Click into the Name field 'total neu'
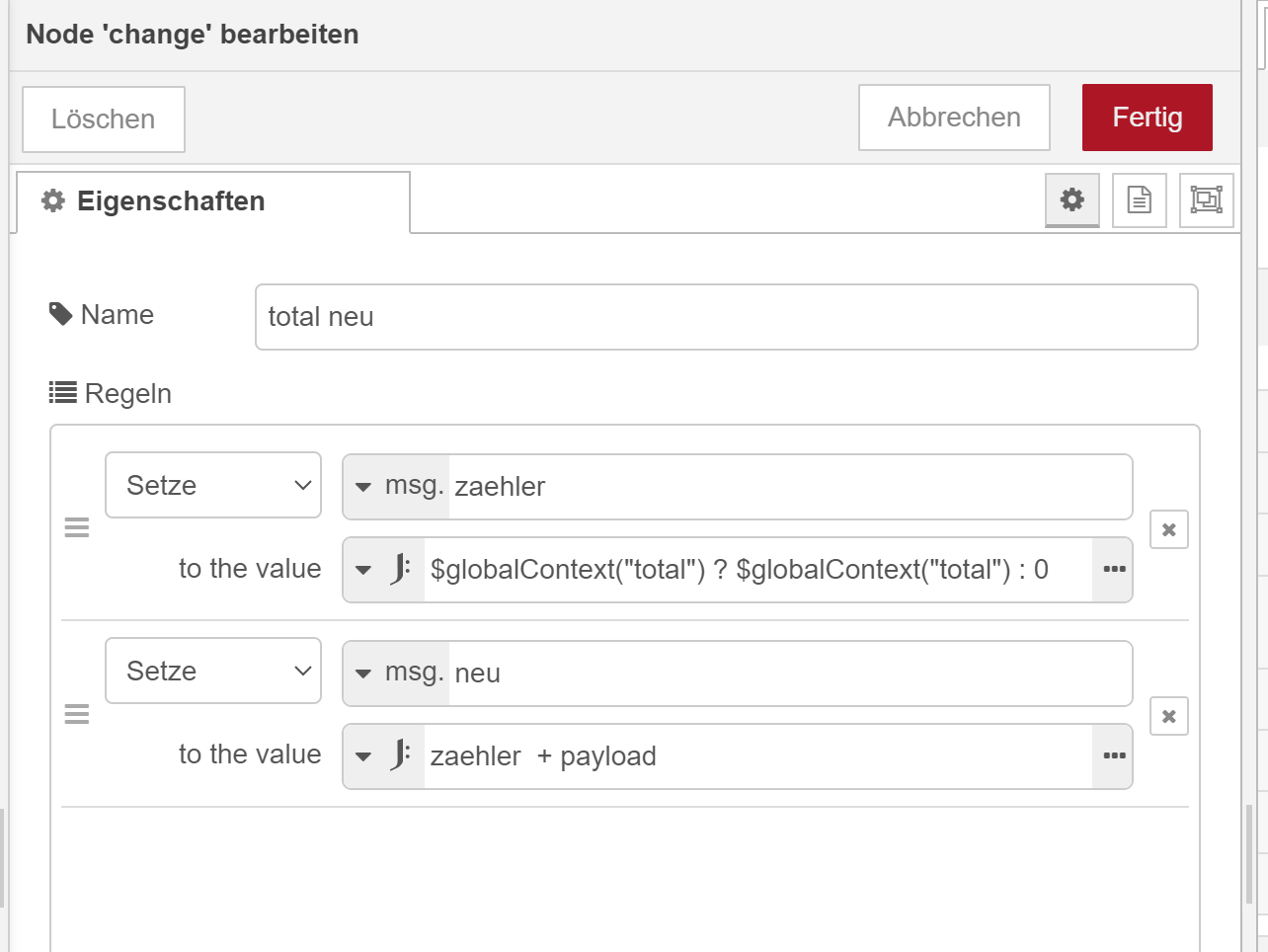1268x952 pixels. (727, 317)
